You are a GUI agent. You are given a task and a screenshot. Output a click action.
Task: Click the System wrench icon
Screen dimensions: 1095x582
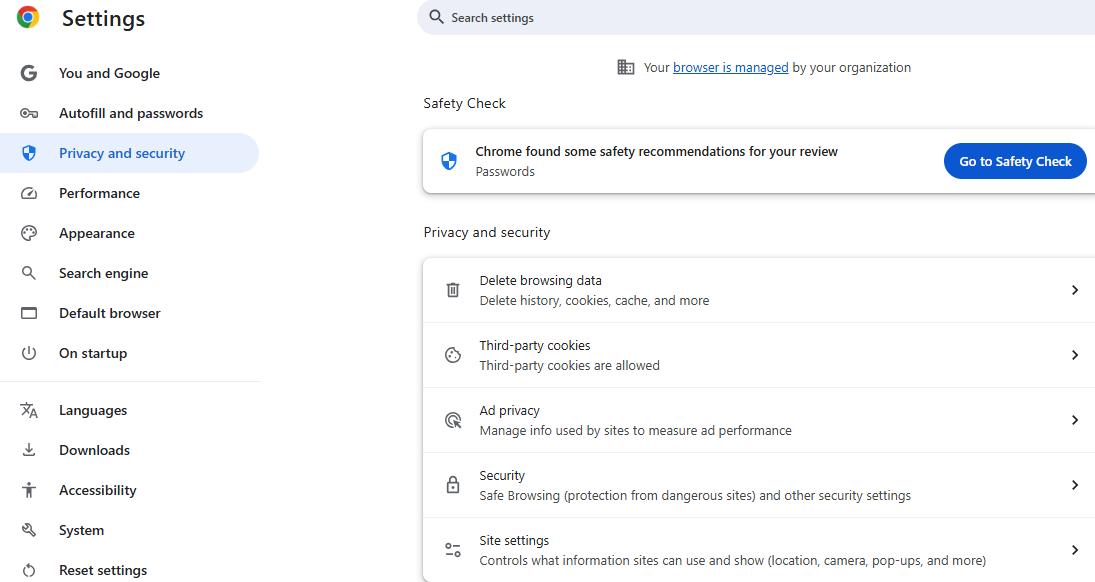pos(29,530)
